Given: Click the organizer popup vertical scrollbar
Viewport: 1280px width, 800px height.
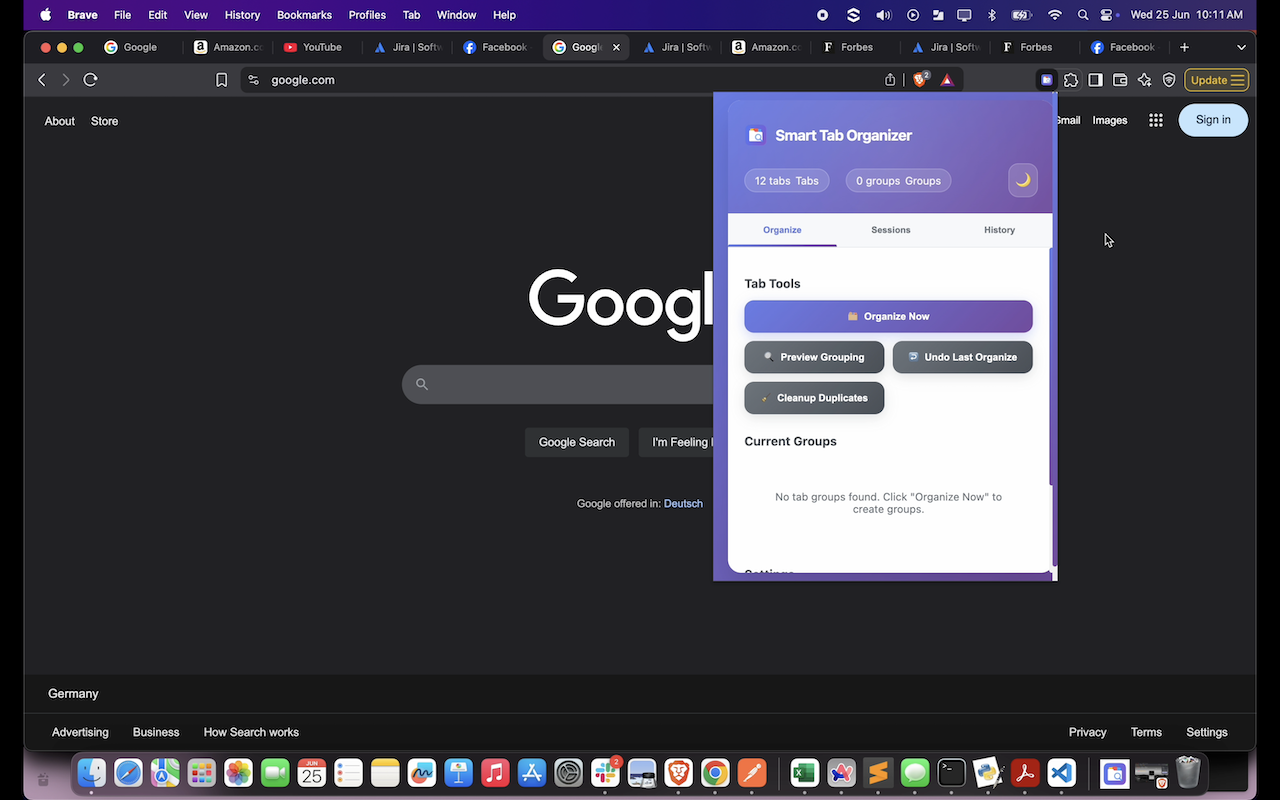Looking at the screenshot, I should click(1050, 366).
